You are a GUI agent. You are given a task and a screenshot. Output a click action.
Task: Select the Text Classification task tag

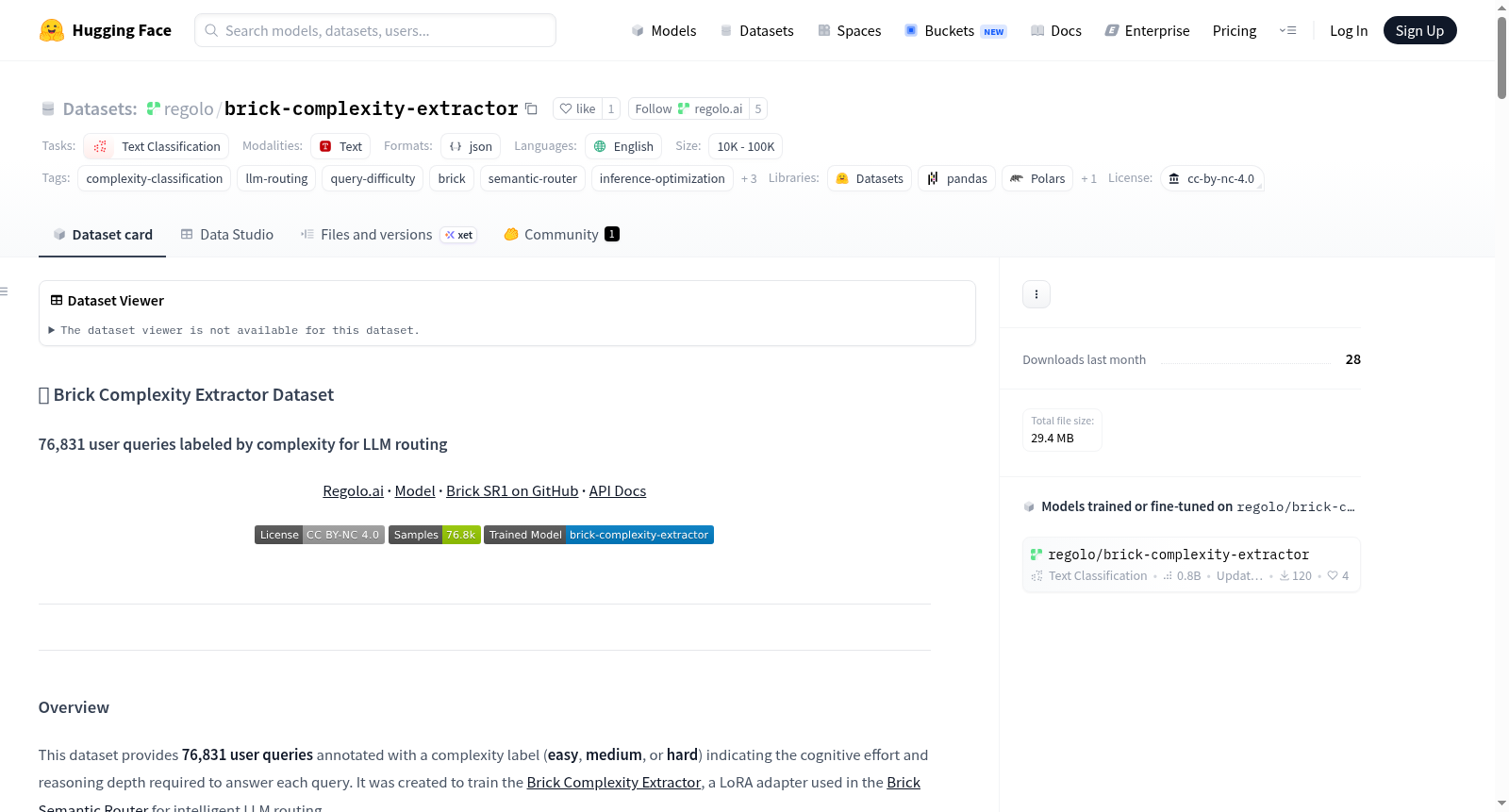(x=157, y=146)
